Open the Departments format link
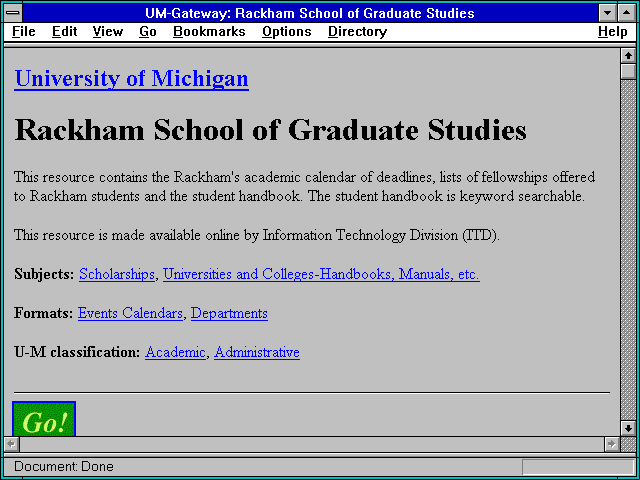The width and height of the screenshot is (640, 480). coord(229,313)
